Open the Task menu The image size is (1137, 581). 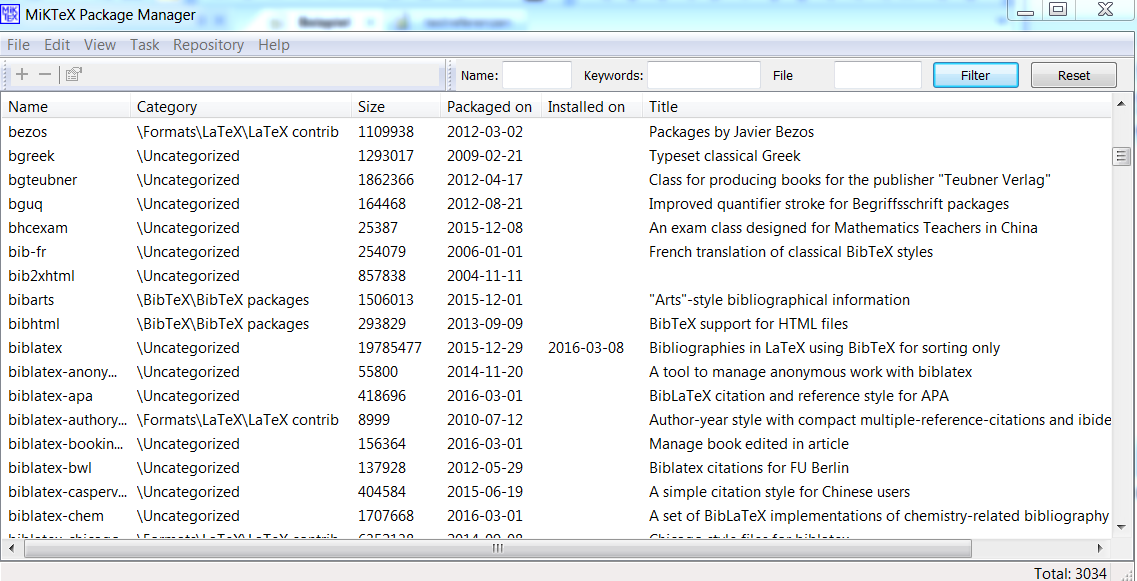coord(145,45)
